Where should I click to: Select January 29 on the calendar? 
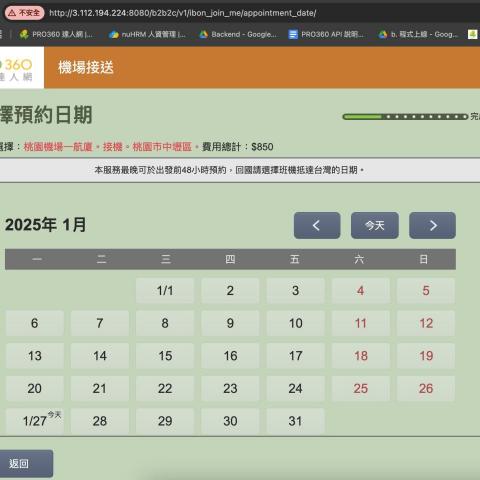click(165, 421)
